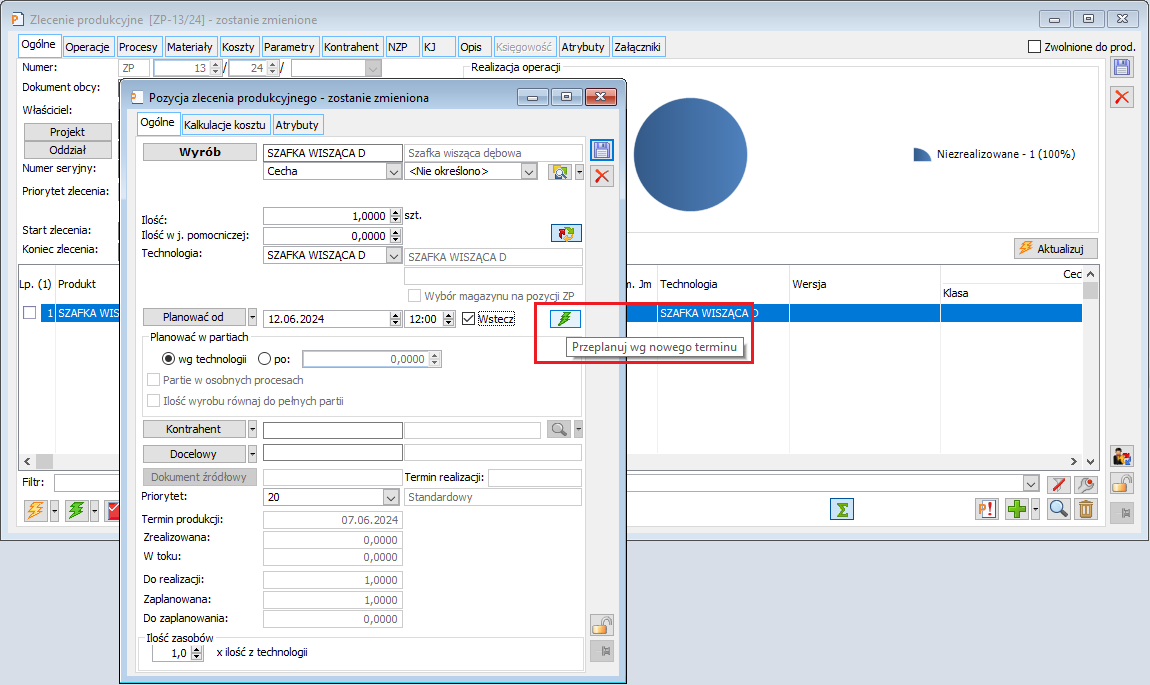
Task: Switch to Kalkulacje kosztu tab
Action: coord(224,125)
